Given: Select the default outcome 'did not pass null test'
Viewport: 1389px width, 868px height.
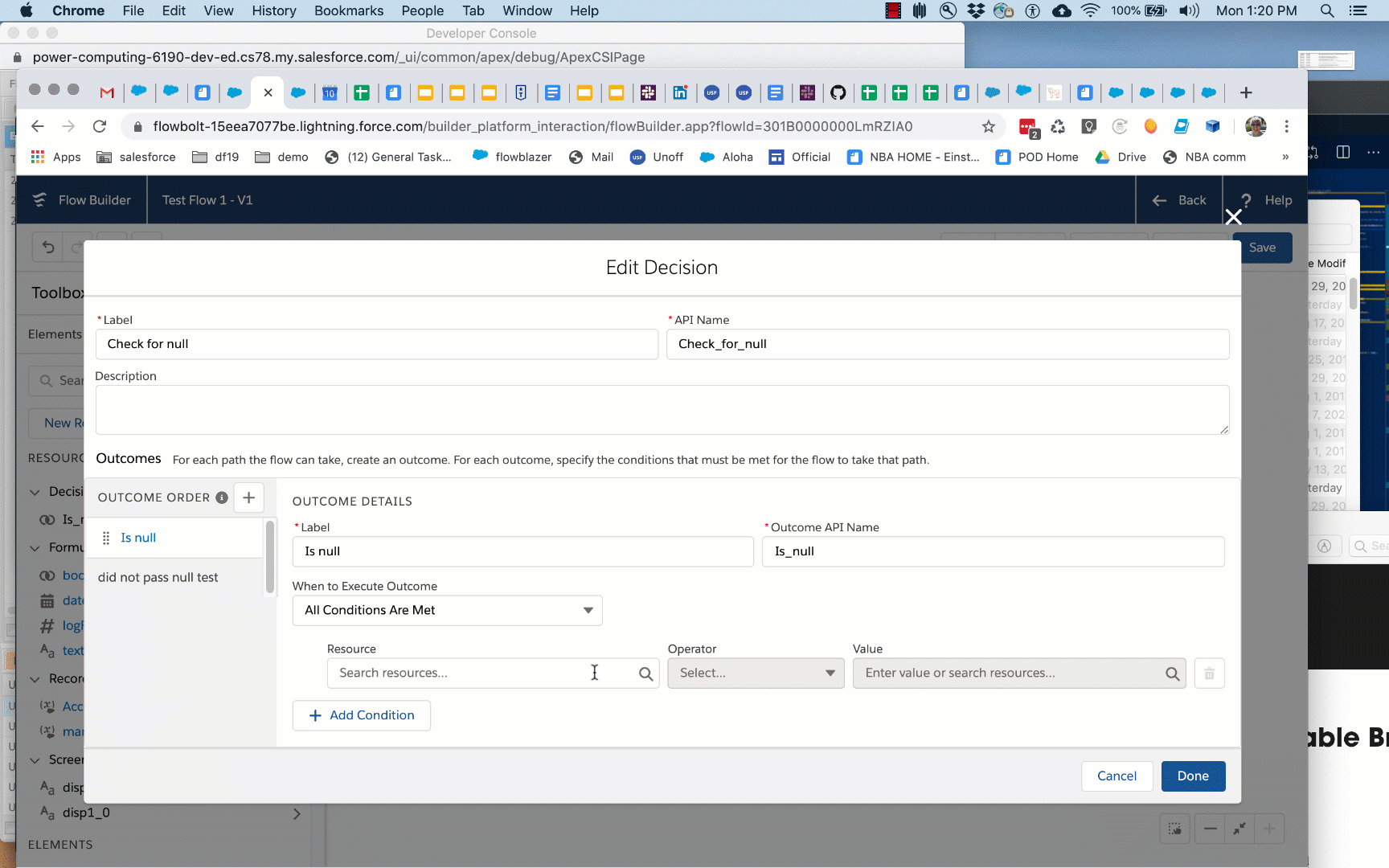Looking at the screenshot, I should click(x=158, y=577).
